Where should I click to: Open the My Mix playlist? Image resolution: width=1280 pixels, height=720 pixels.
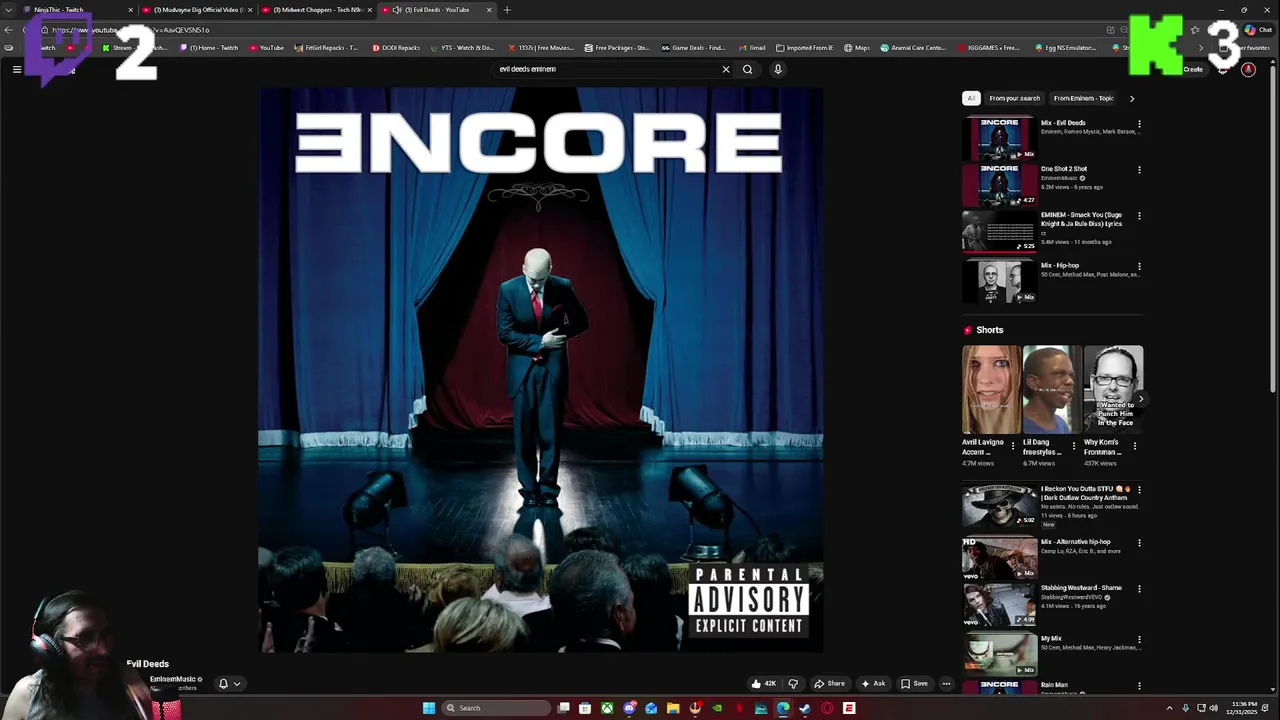pos(999,654)
